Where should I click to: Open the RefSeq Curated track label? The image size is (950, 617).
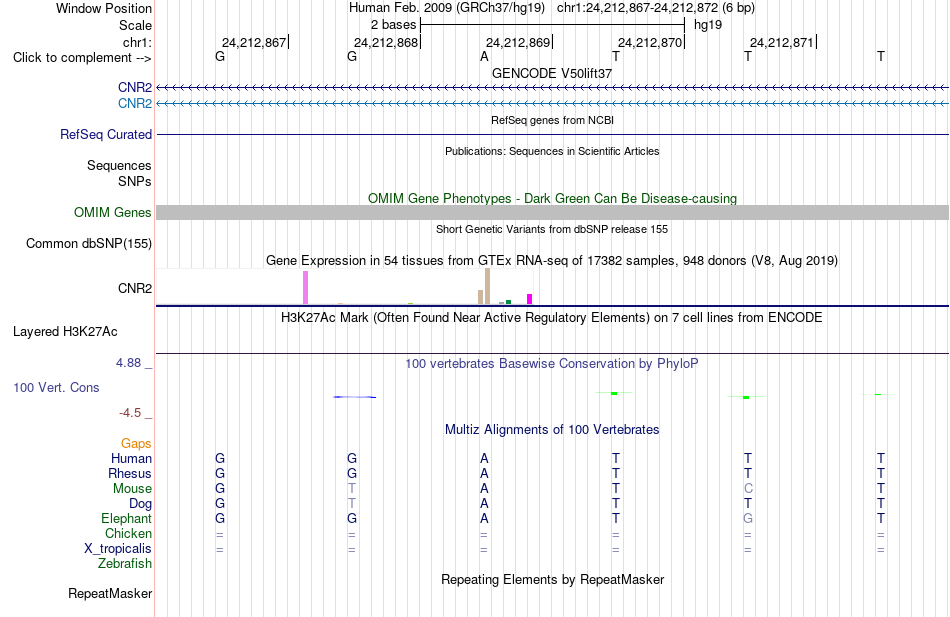(x=106, y=135)
